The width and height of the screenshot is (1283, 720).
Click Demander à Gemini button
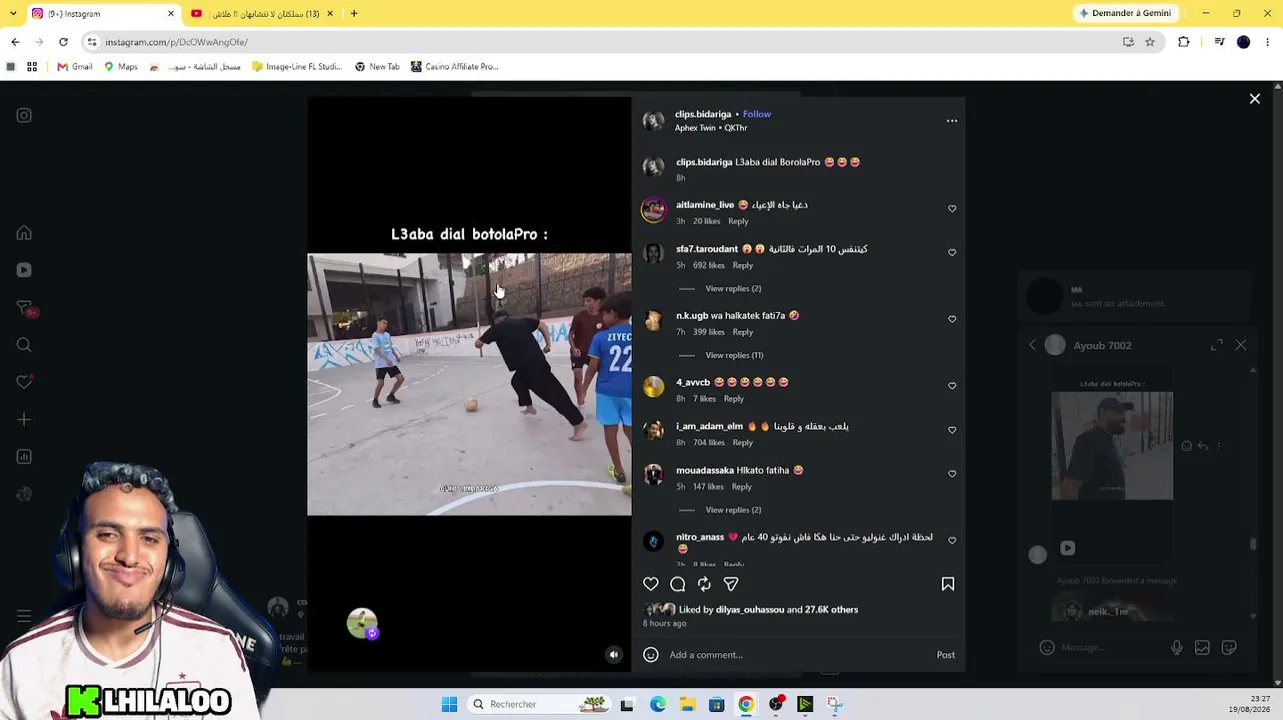[x=1125, y=14]
